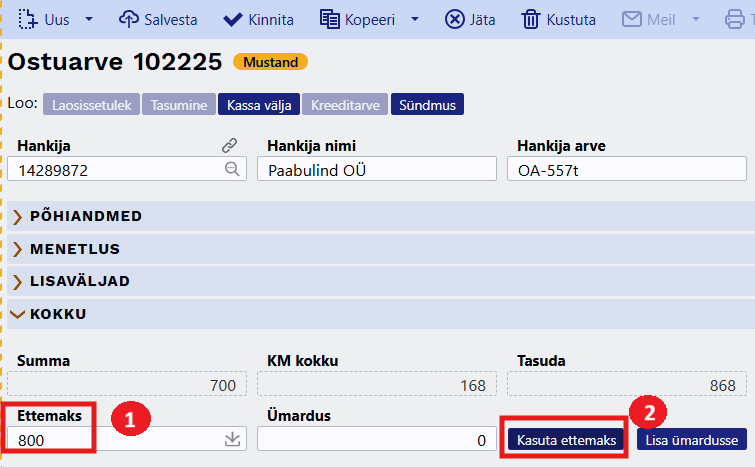755x467 pixels.
Task: Click the Ettemaks field containing 800
Action: 127,439
